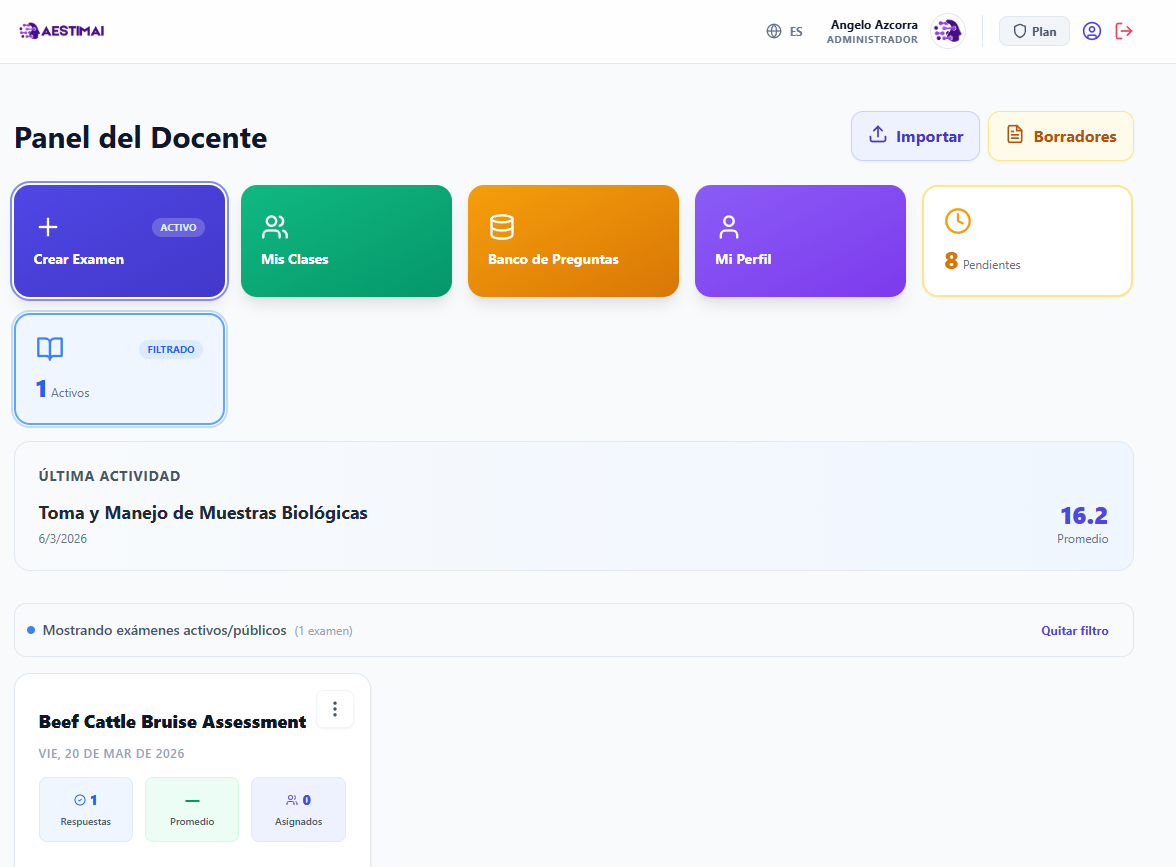
Task: Click VIE, 20 DE MAR DE 2026 date
Action: 112,754
